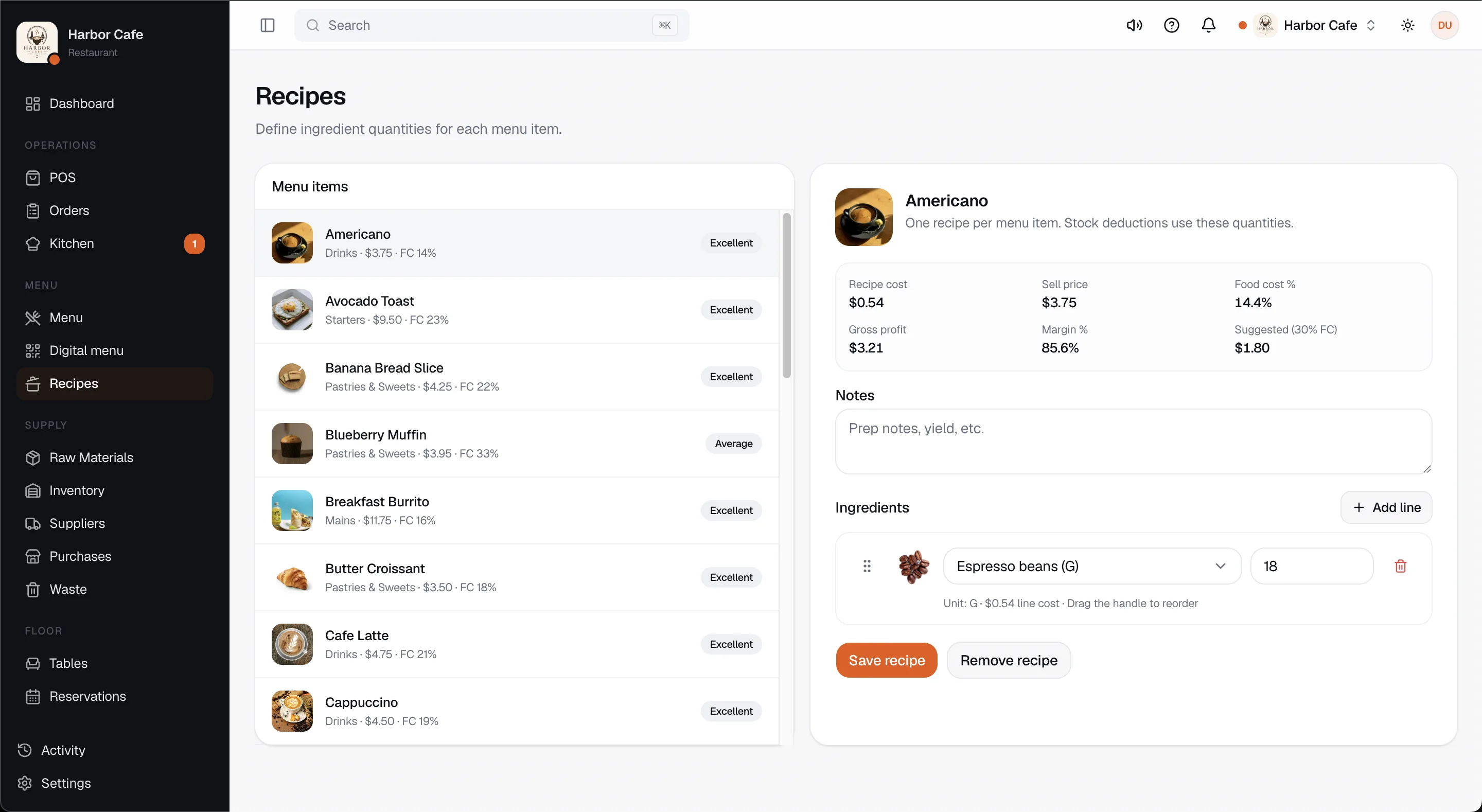This screenshot has height=812, width=1482.
Task: Select Cappuccino menu item
Action: [517, 711]
